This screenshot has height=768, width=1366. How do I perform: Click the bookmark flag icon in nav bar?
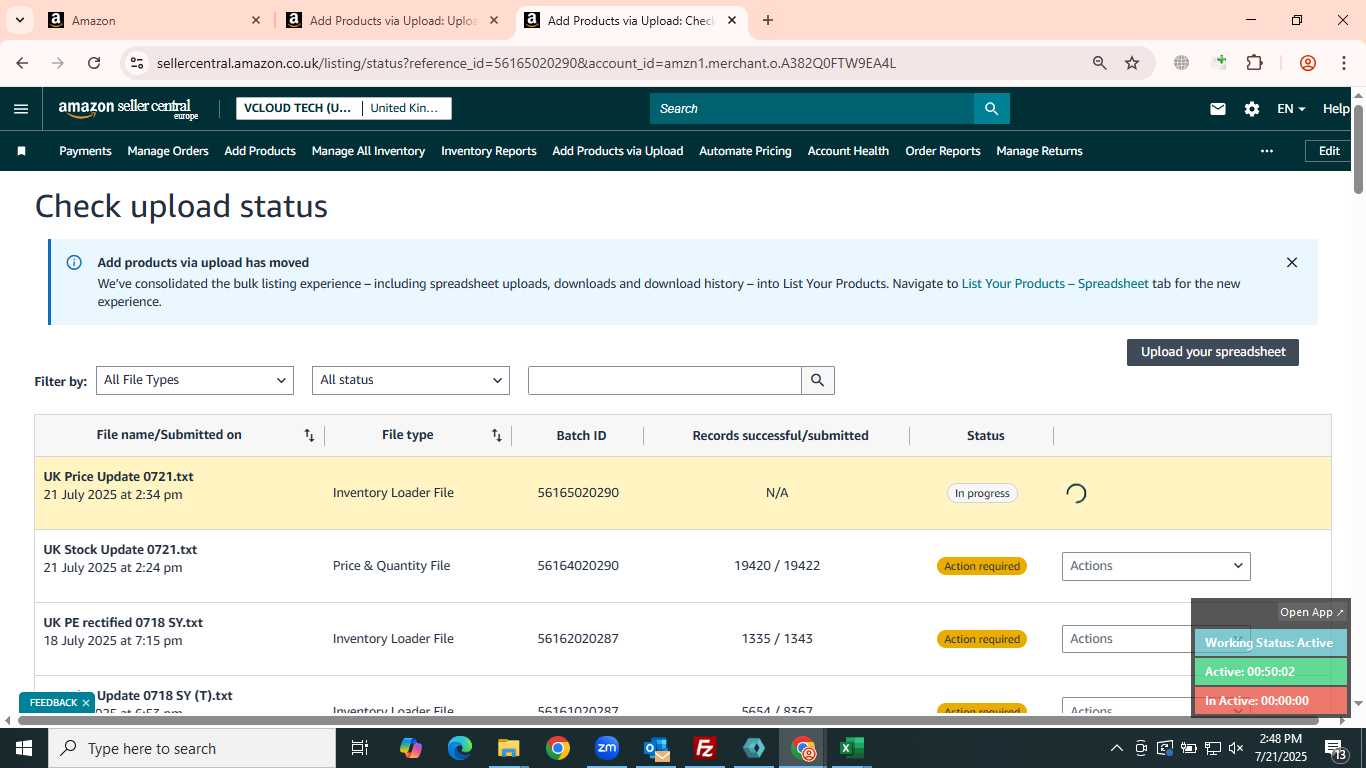(21, 151)
